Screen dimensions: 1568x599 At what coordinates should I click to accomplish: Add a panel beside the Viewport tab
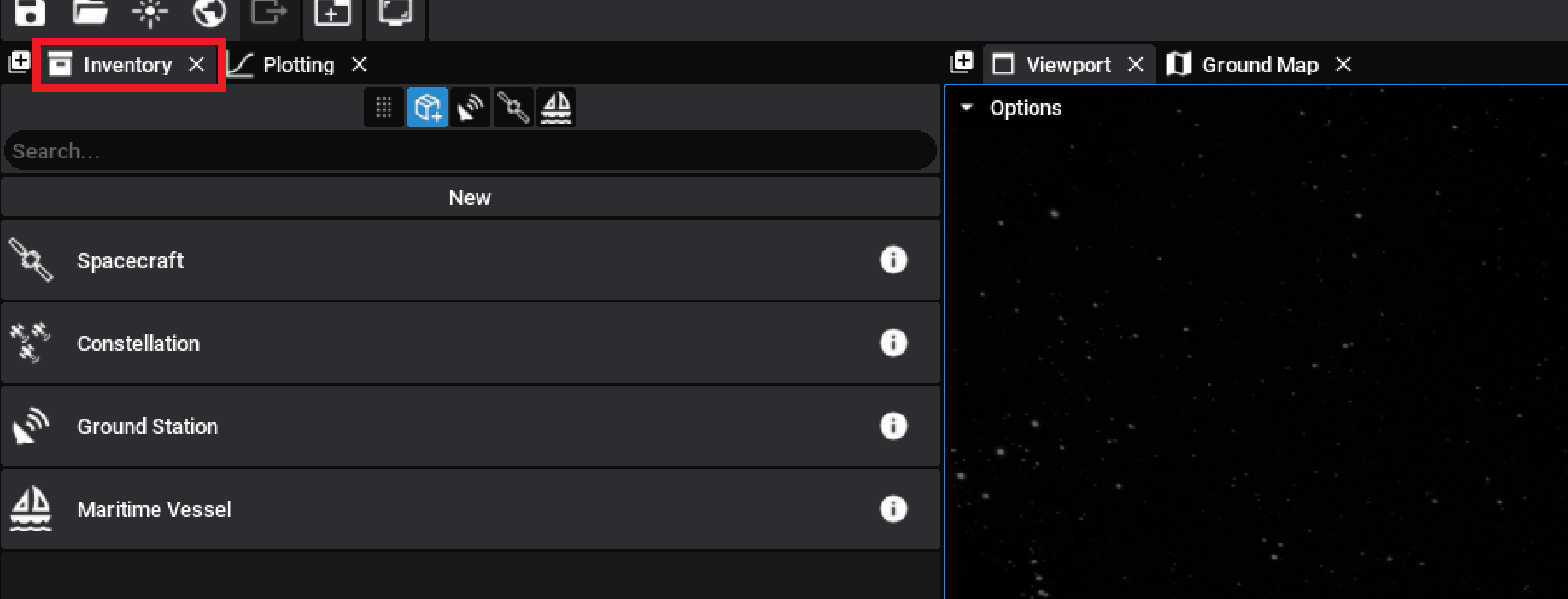click(x=962, y=62)
